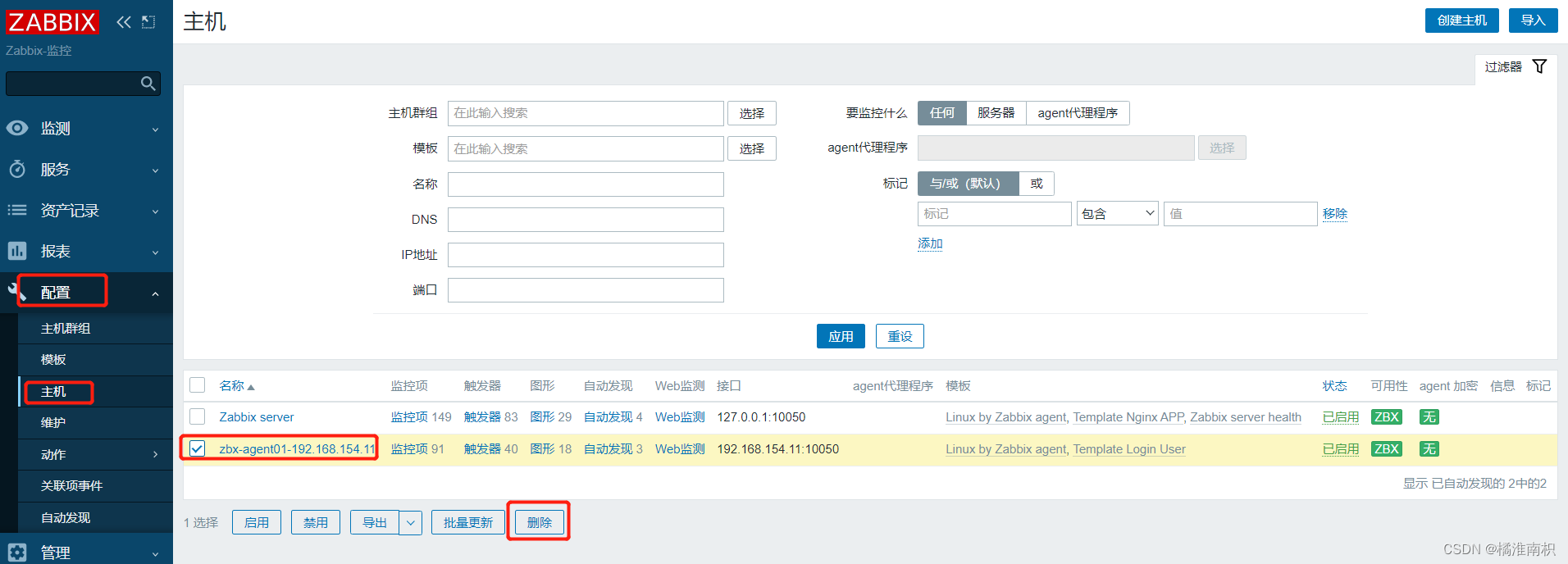This screenshot has height=564, width=1568.
Task: Click the sidebar hide/kiosk icon
Action: point(148,22)
